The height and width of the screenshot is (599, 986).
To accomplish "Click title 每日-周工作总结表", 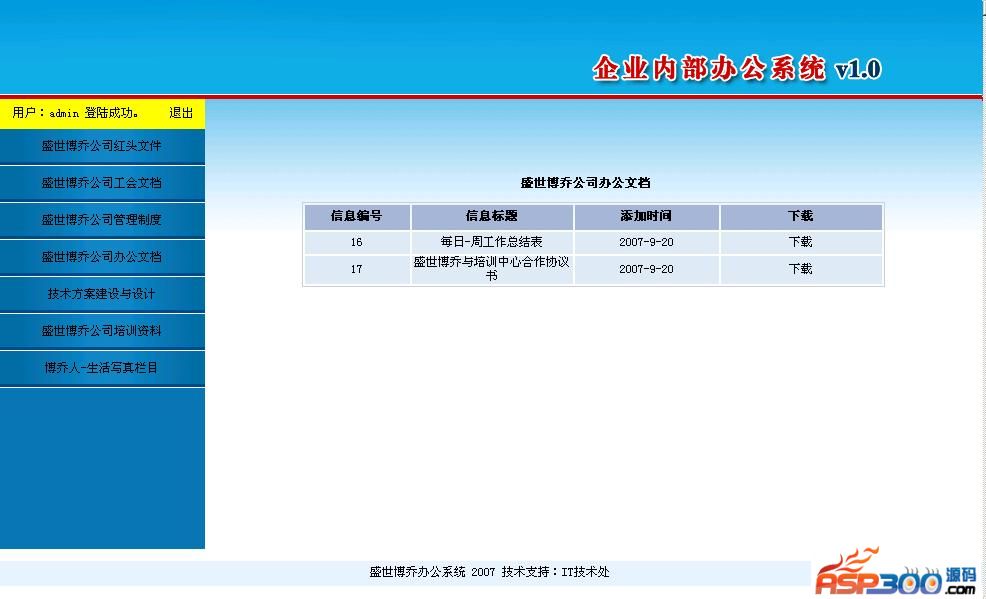I will click(491, 242).
